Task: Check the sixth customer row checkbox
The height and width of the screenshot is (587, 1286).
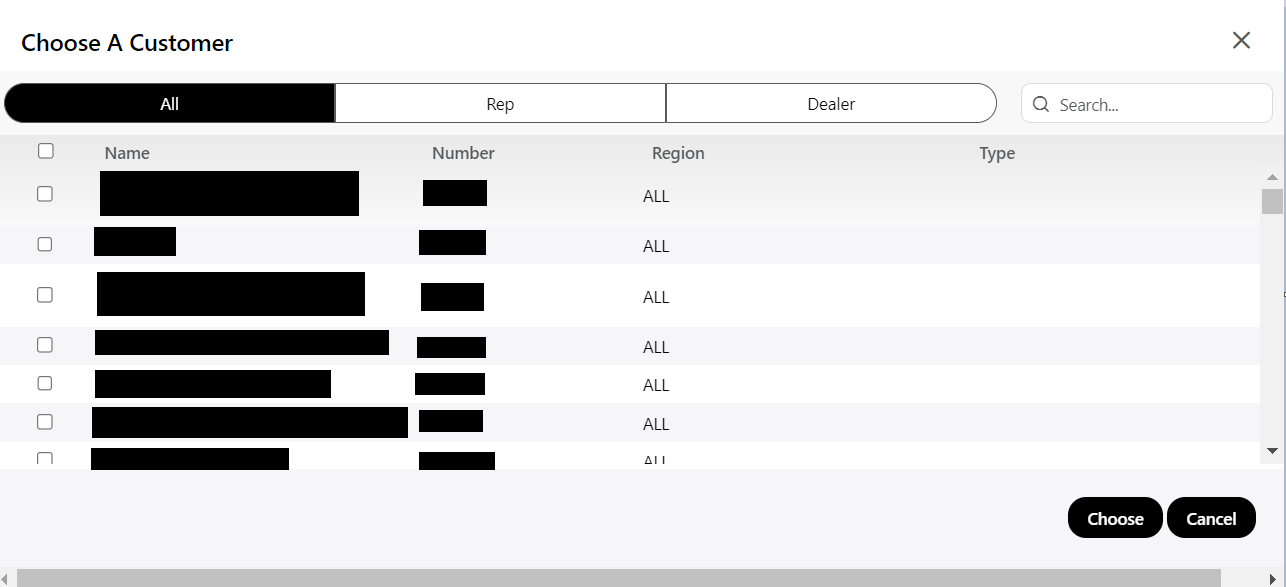Action: coord(45,422)
